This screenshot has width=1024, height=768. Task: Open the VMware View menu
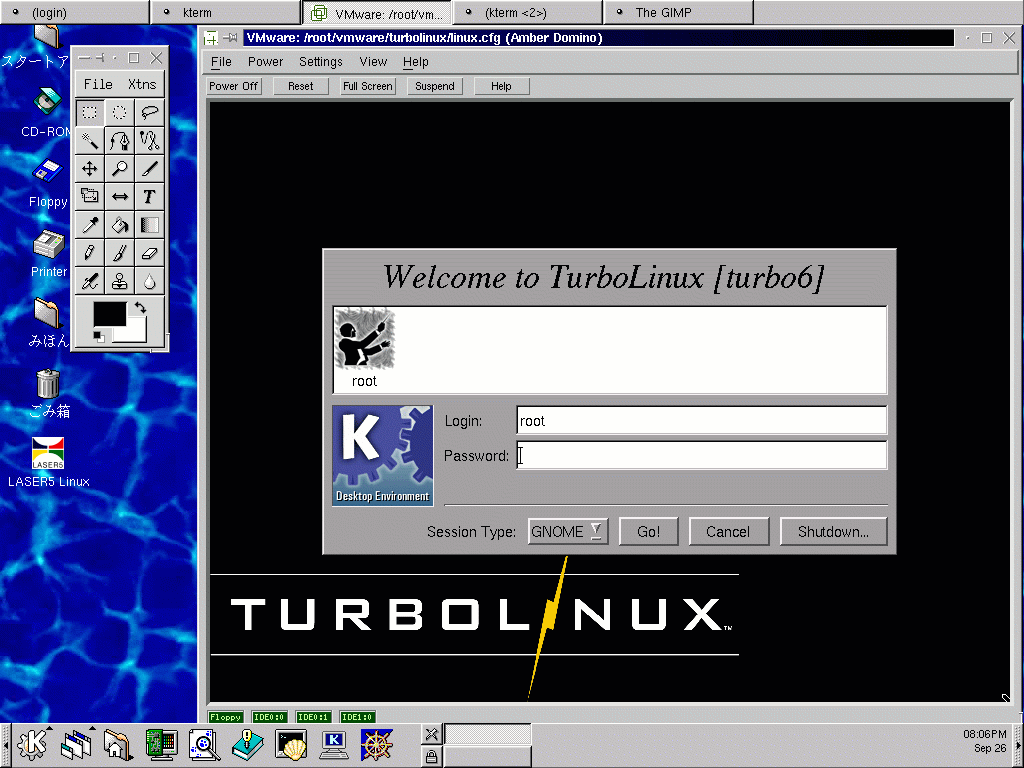coord(373,62)
